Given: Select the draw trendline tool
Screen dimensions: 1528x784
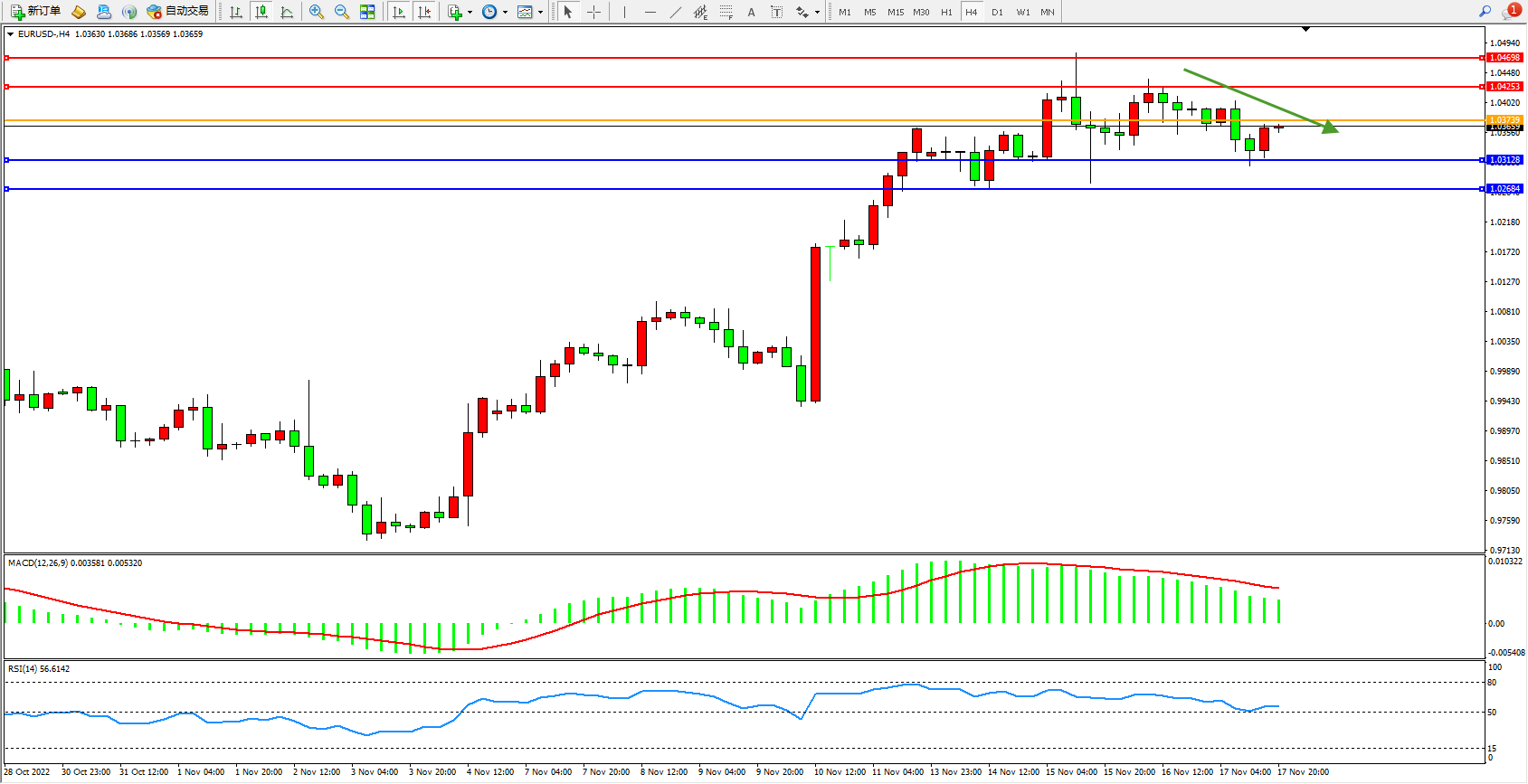Looking at the screenshot, I should coord(676,12).
